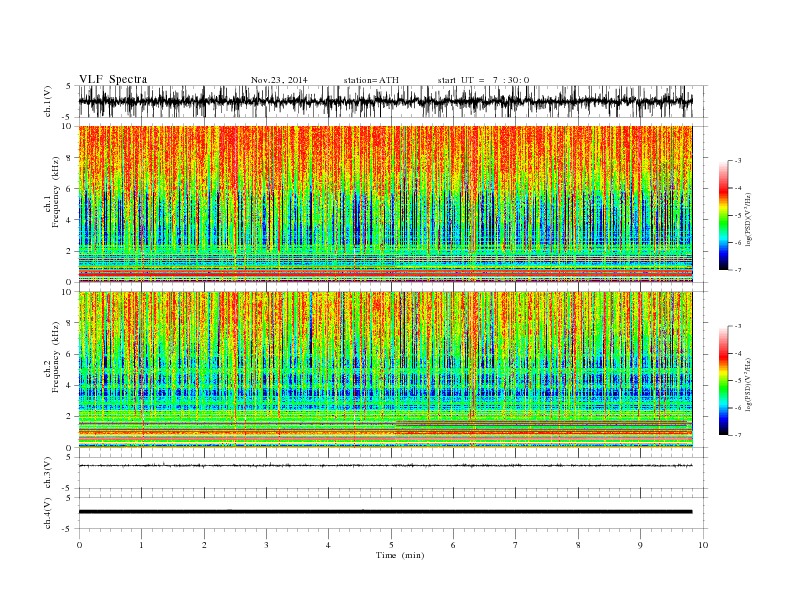Click the upper color scale bar for ch.1

point(723,215)
